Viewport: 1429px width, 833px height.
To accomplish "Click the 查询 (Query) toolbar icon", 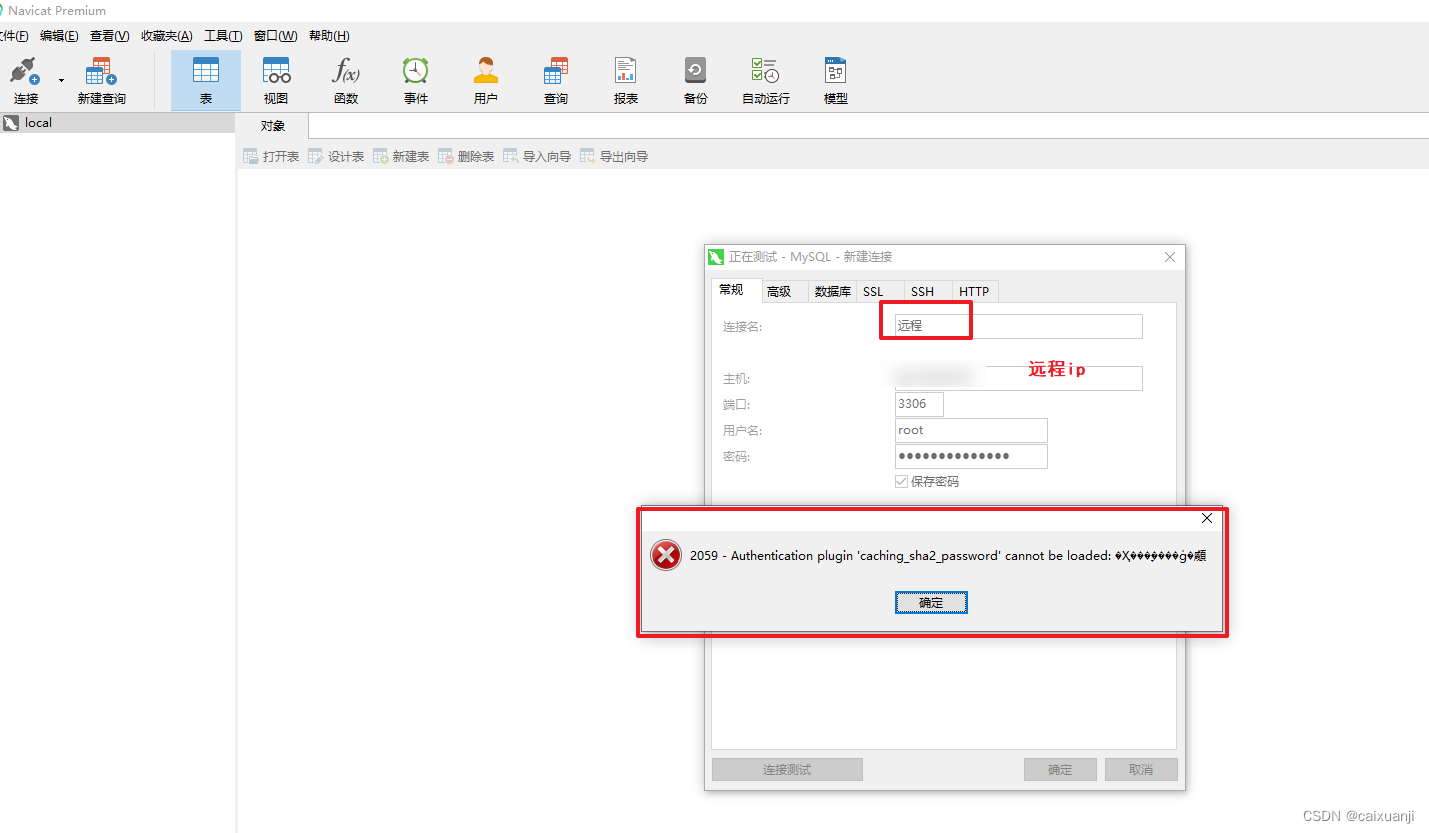I will (556, 72).
